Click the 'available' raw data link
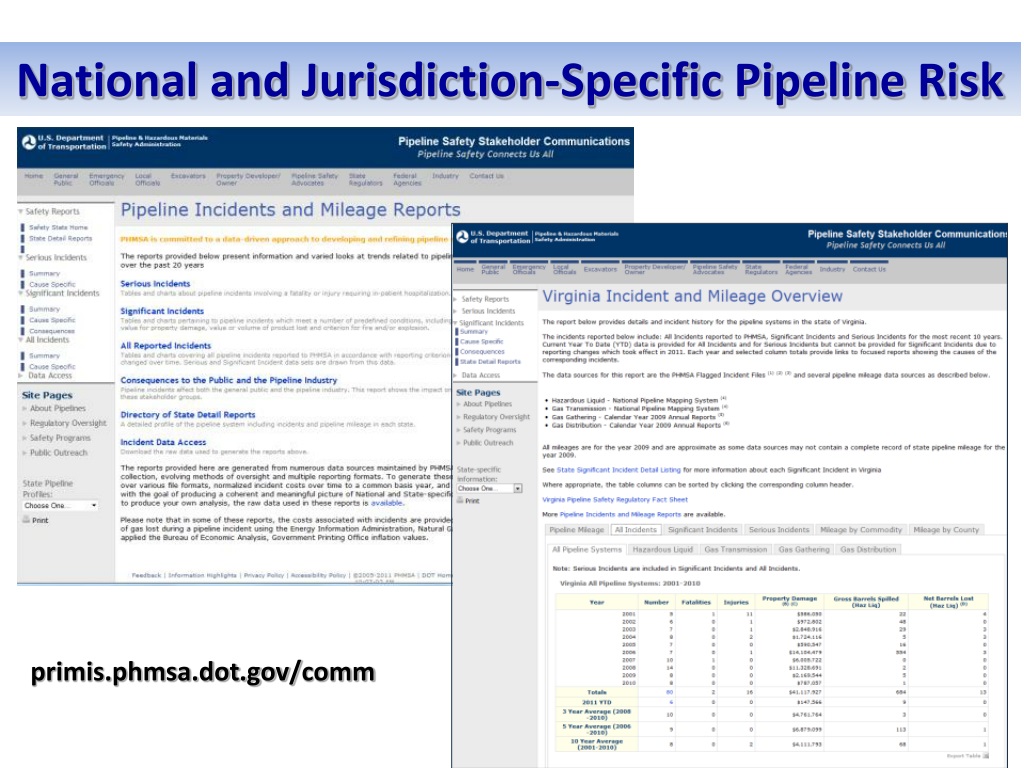The height and width of the screenshot is (768, 1024). click(x=387, y=504)
